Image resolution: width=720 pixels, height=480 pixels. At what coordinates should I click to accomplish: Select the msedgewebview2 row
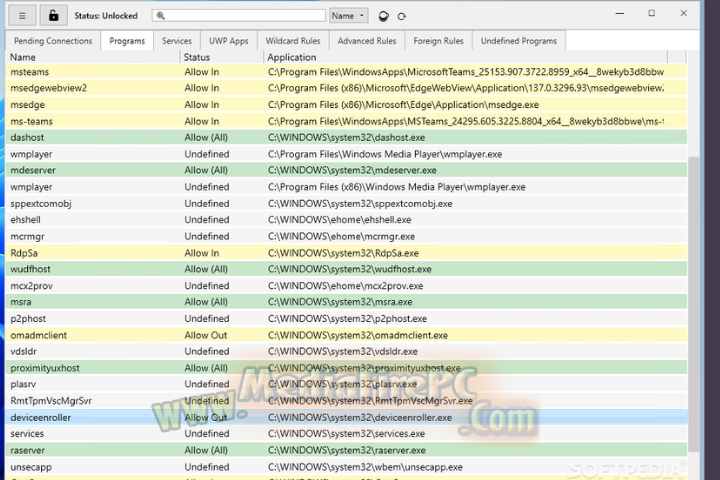pos(347,88)
